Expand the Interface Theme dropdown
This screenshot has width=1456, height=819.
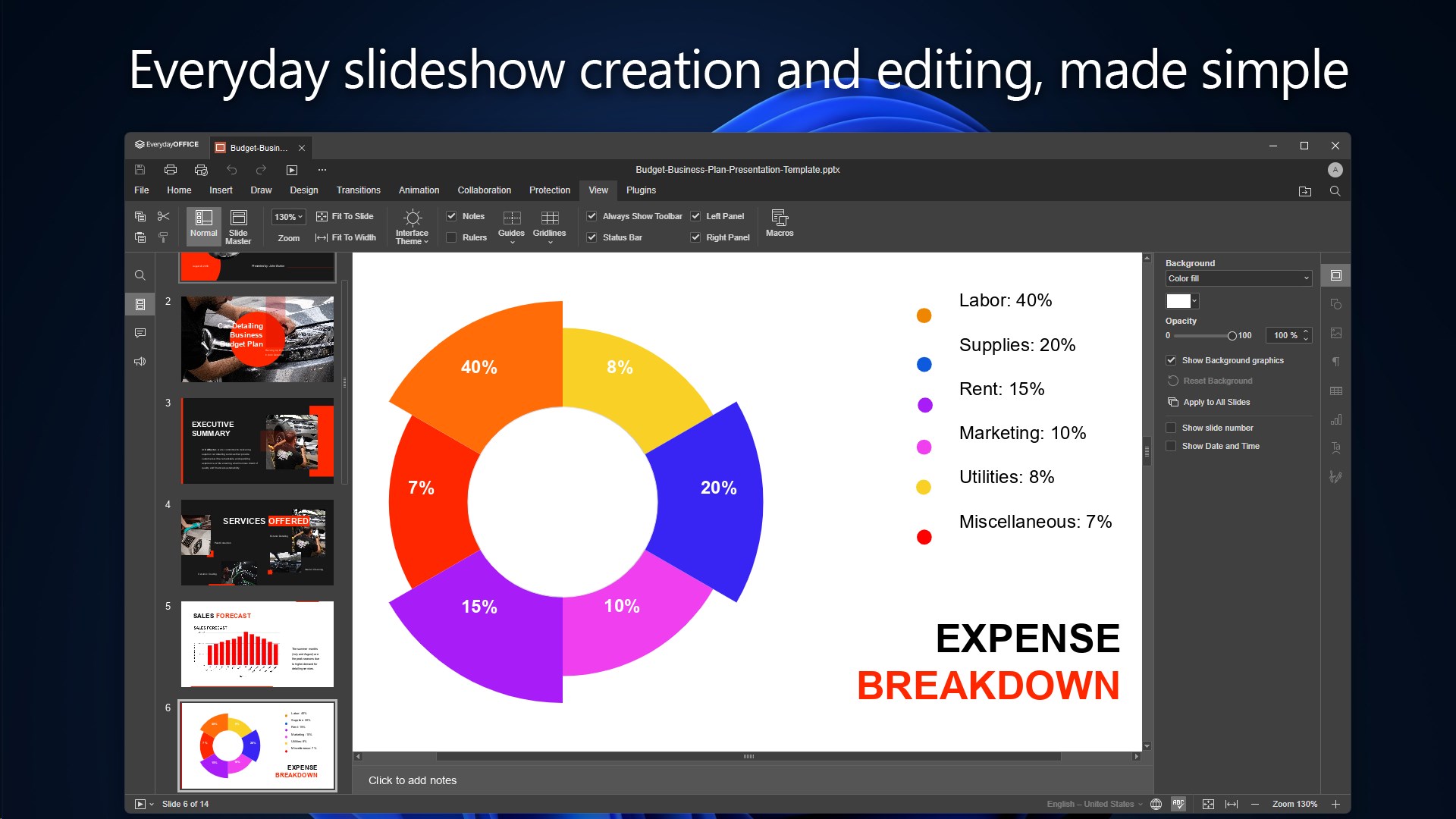tap(412, 227)
